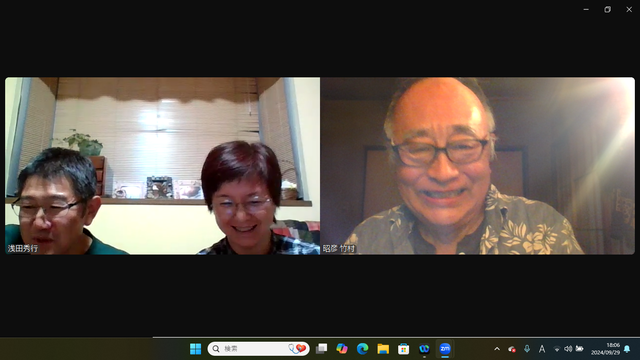Open Microsoft Edge browser
The width and height of the screenshot is (640, 360).
pos(362,349)
